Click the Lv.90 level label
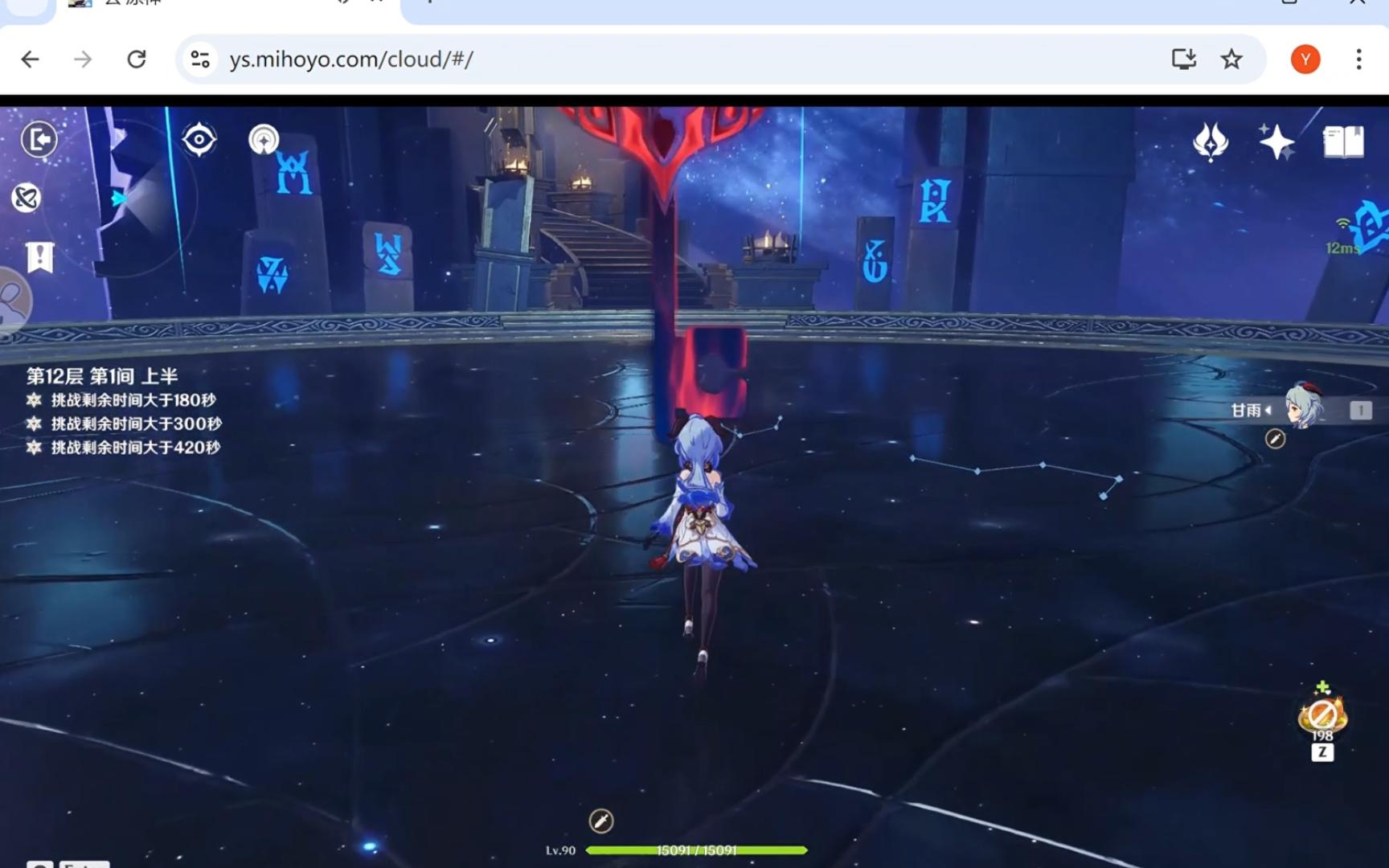Screen dimensions: 1389x868 pyautogui.click(x=560, y=850)
